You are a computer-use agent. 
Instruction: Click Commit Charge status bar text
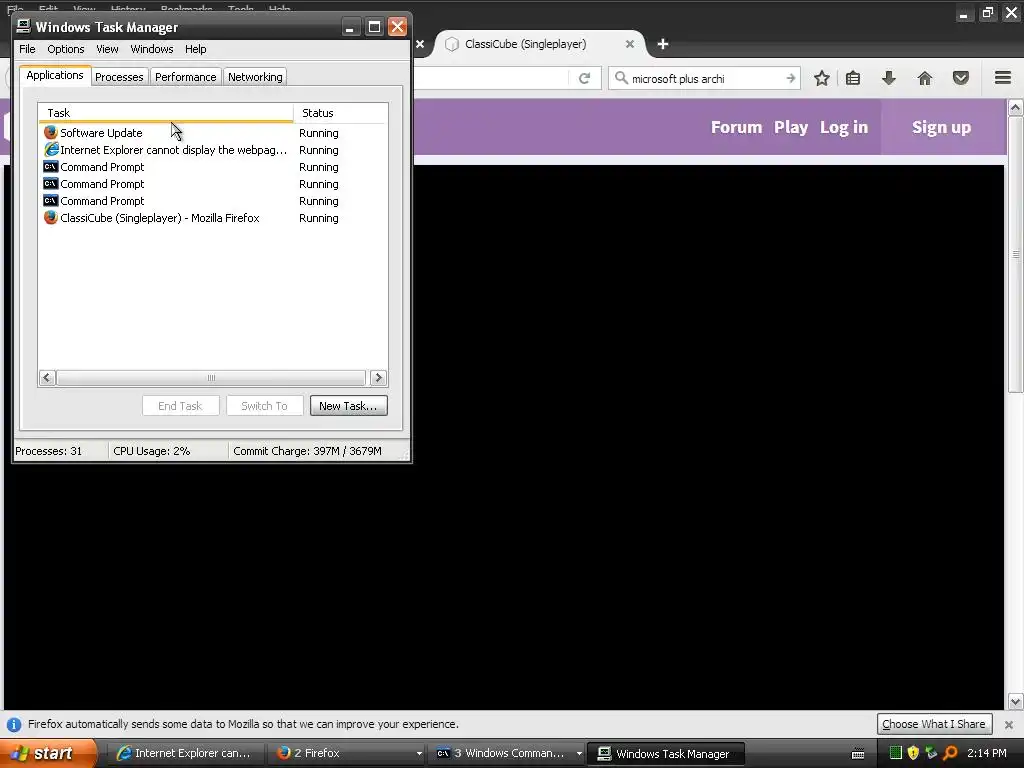[307, 451]
